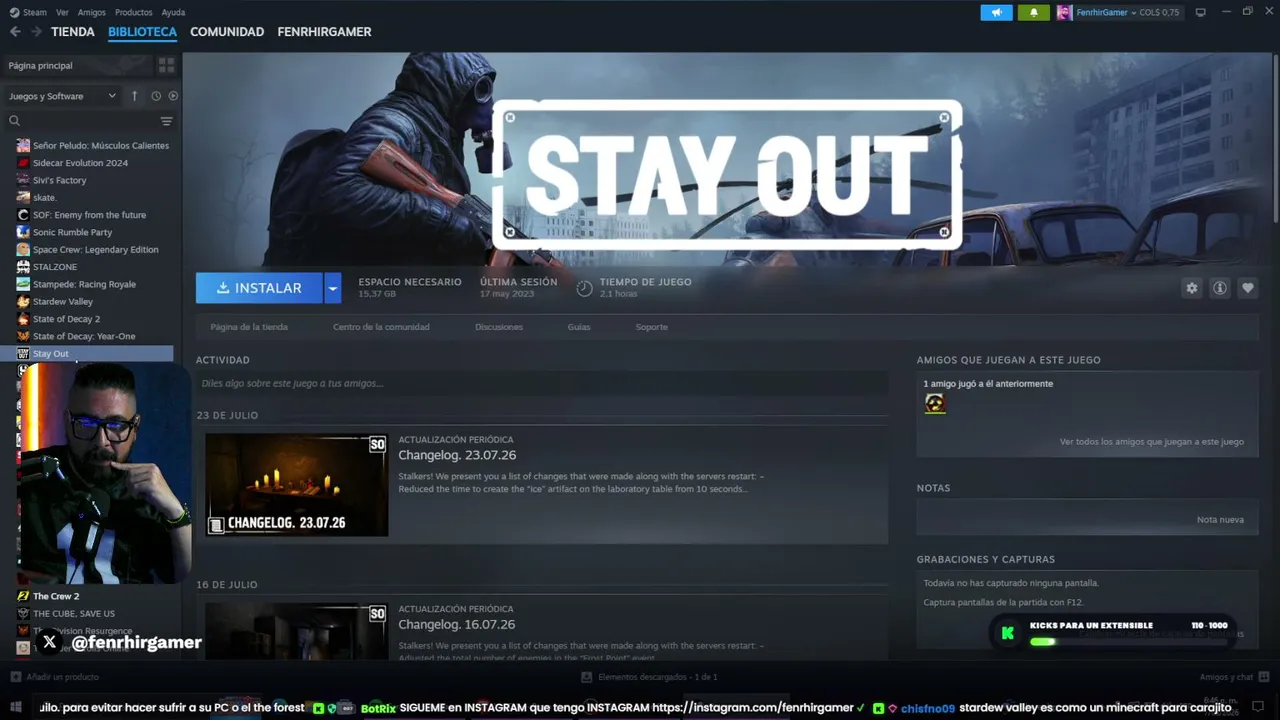1280x720 pixels.
Task: Go back with the left navigation arrow
Action: tap(15, 32)
